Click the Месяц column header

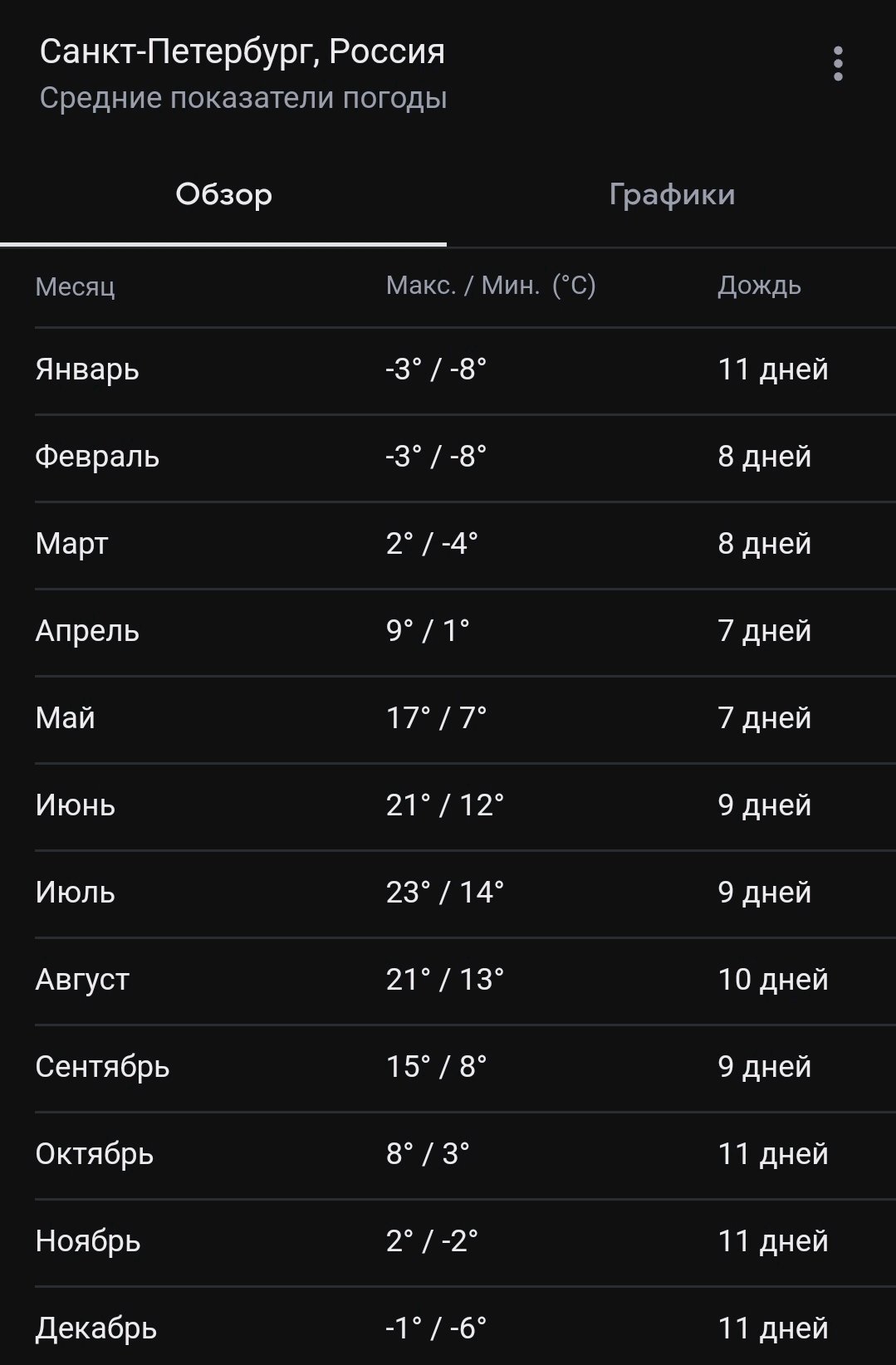(x=75, y=286)
